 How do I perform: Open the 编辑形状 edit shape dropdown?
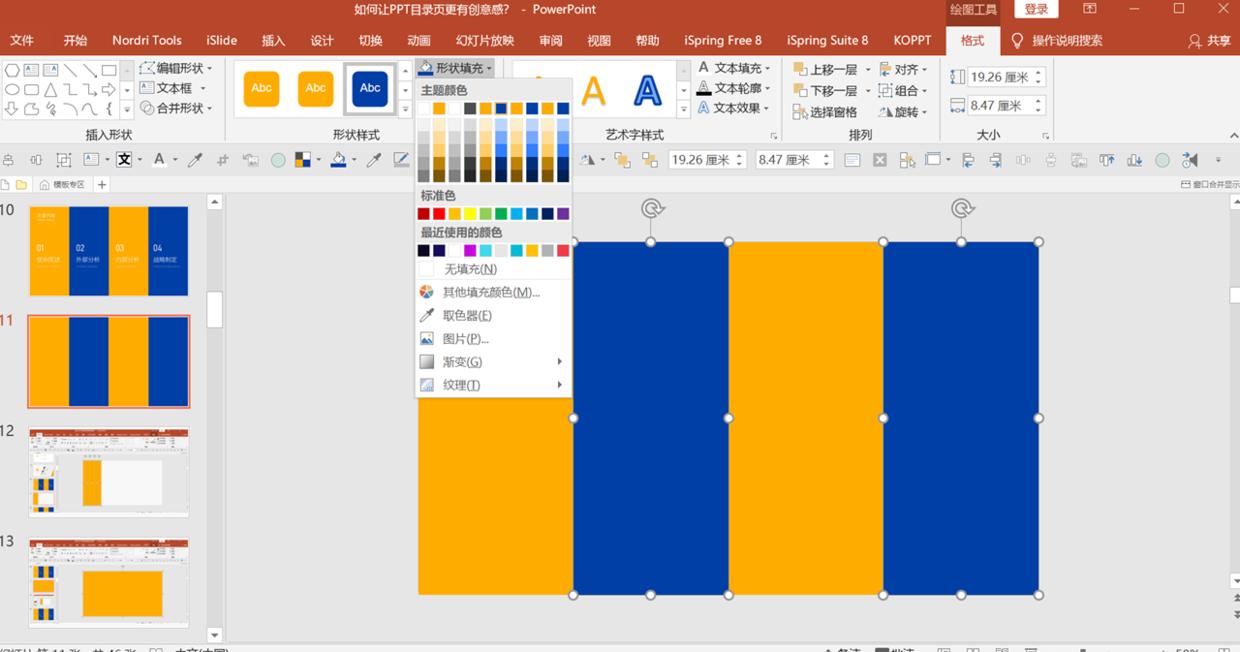click(177, 68)
